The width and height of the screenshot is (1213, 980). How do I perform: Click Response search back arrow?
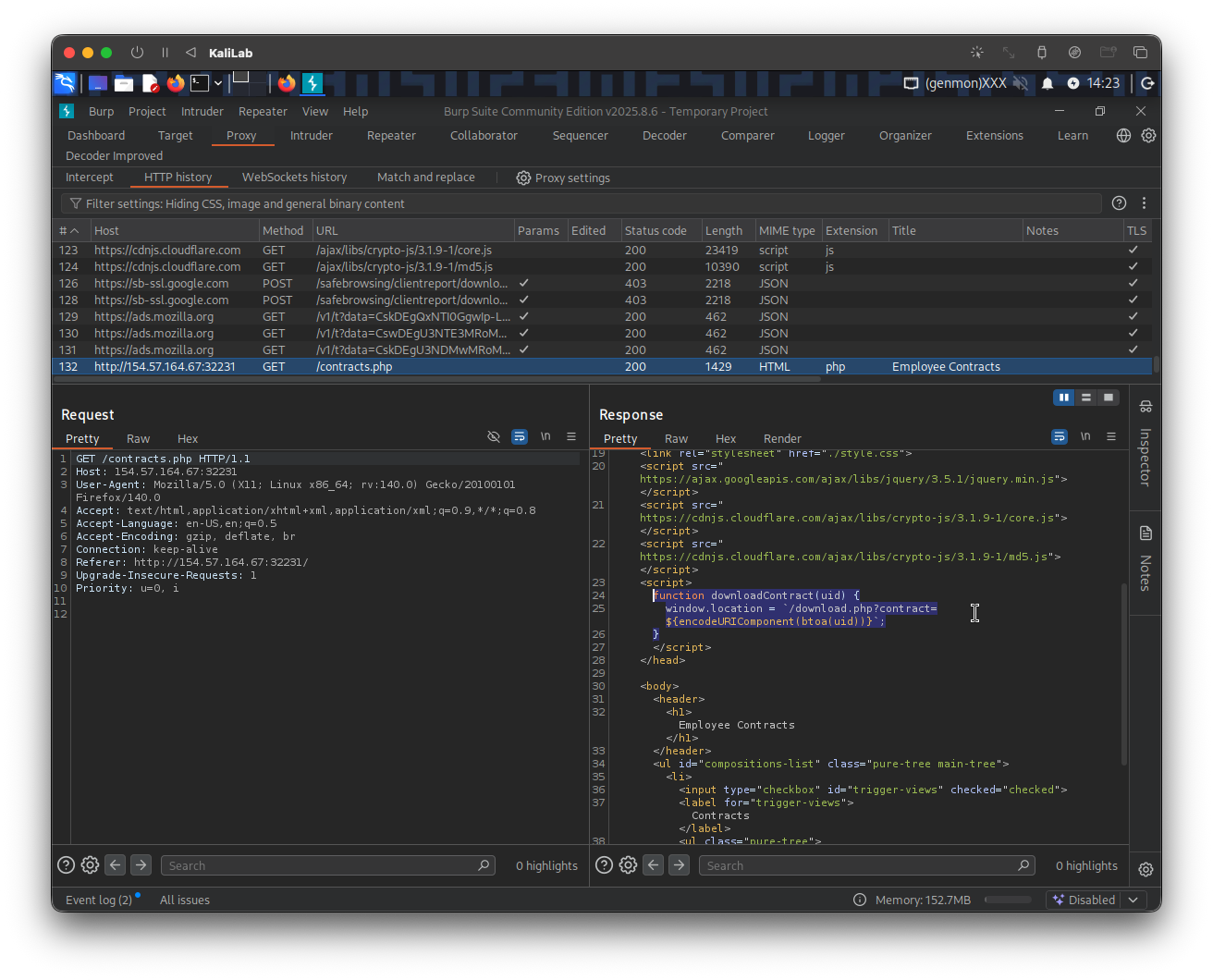coord(654,865)
